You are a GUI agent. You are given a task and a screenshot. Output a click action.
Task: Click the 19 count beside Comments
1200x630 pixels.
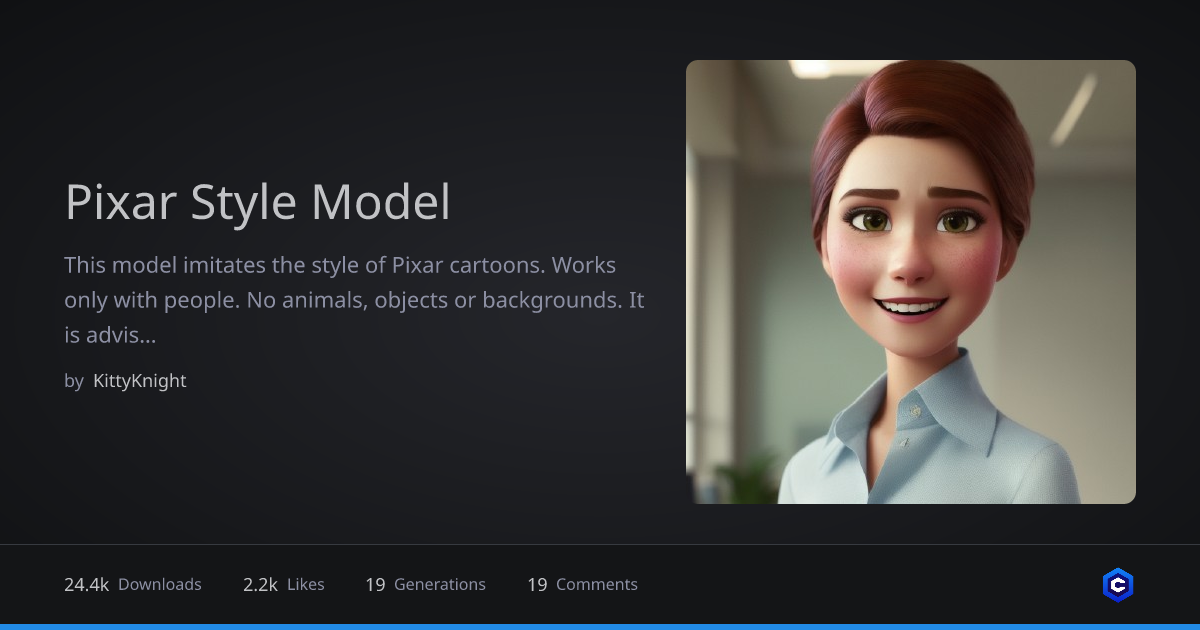click(537, 585)
